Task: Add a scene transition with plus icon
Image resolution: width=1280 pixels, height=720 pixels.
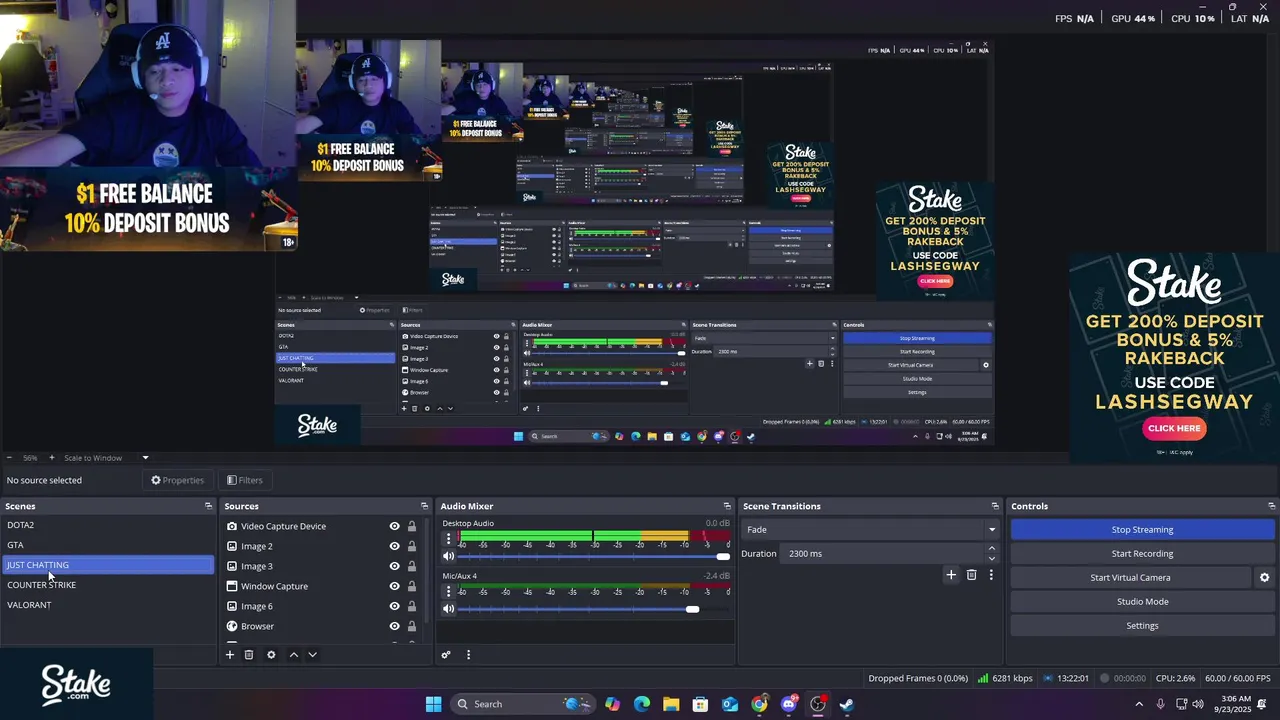Action: coord(951,575)
